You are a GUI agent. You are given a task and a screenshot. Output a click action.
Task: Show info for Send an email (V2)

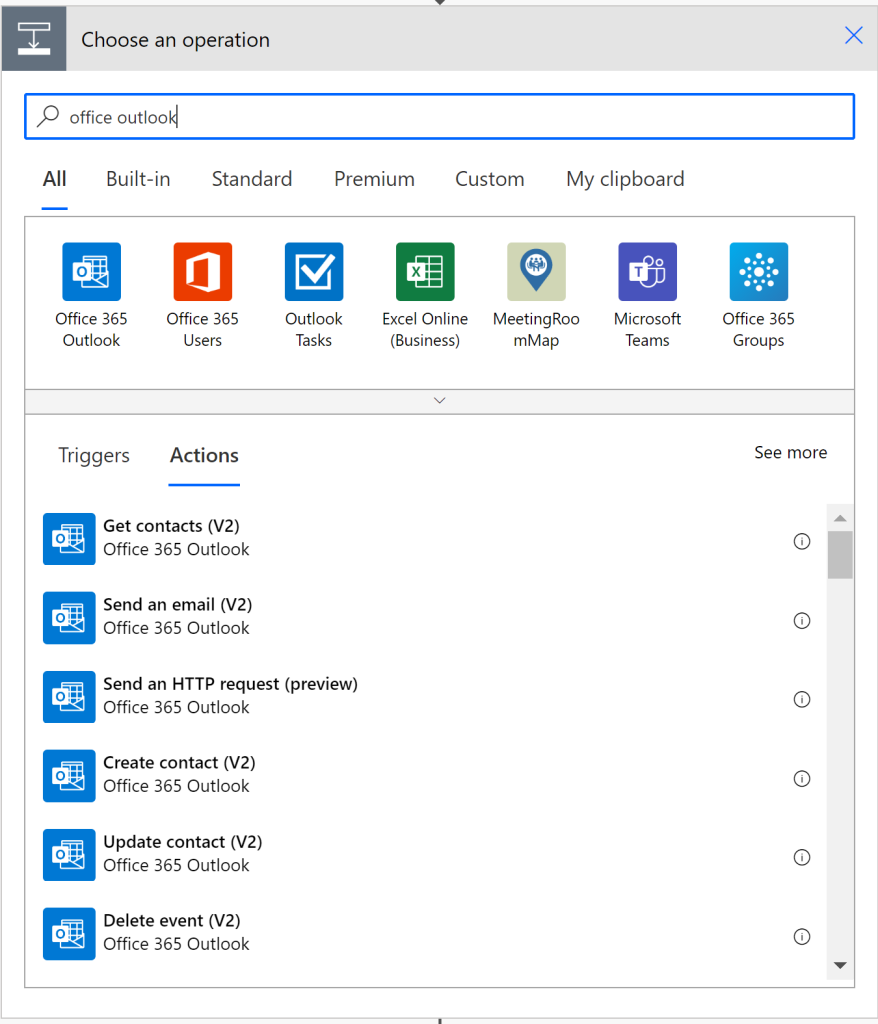pyautogui.click(x=802, y=620)
